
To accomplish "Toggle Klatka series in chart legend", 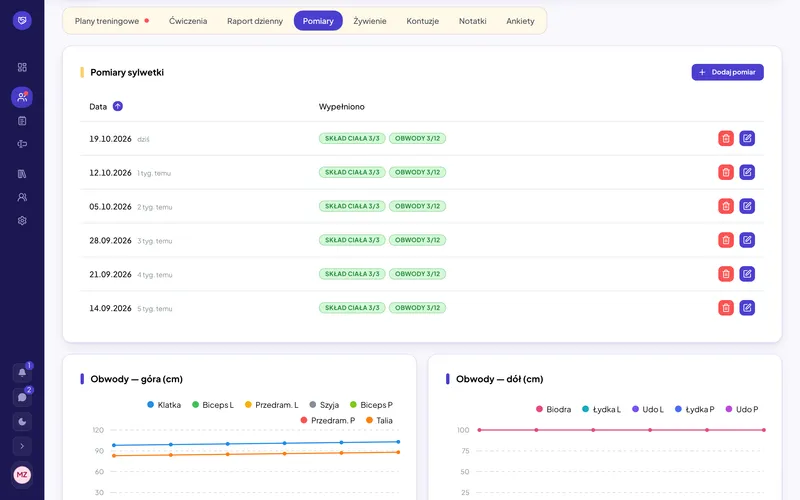I will (x=164, y=405).
